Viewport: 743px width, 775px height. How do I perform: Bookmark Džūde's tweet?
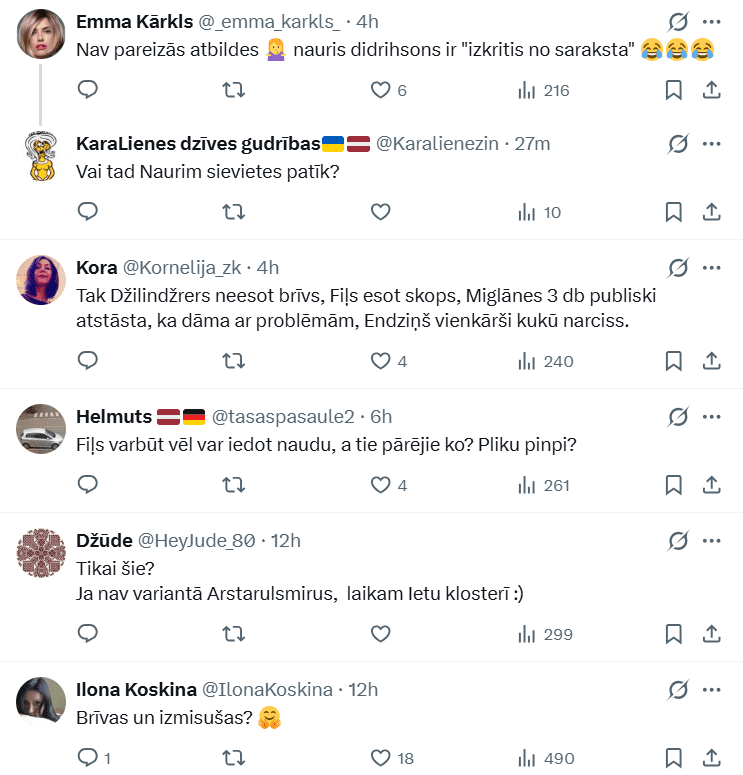point(674,633)
